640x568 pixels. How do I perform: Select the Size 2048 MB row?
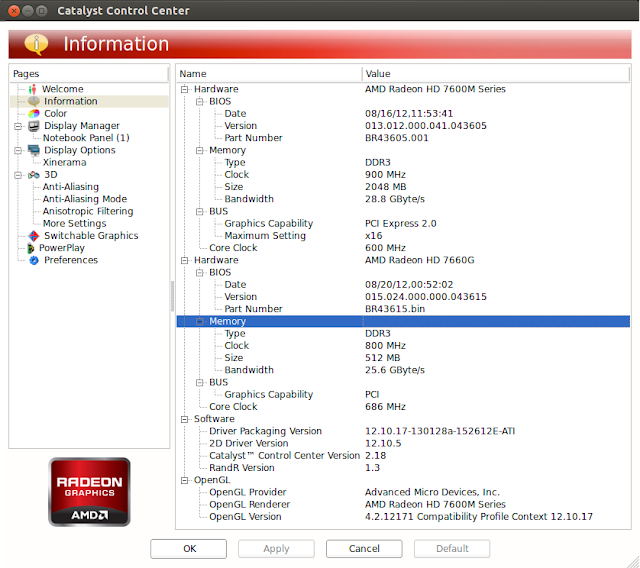click(403, 187)
